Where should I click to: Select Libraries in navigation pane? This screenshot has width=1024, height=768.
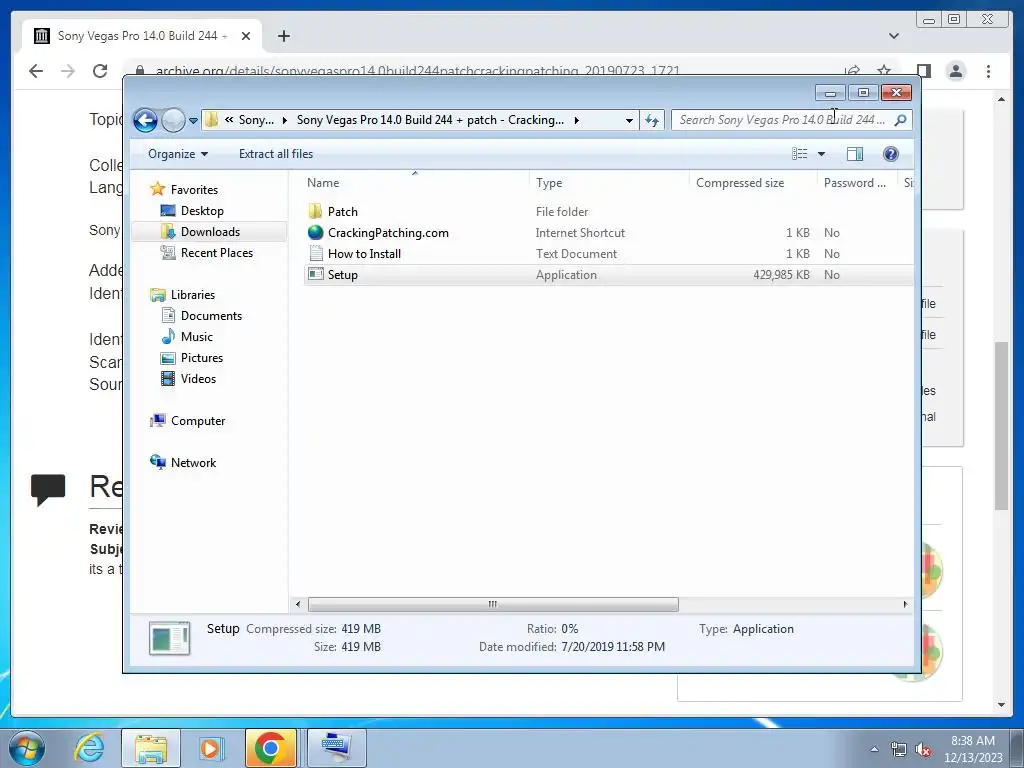point(193,295)
